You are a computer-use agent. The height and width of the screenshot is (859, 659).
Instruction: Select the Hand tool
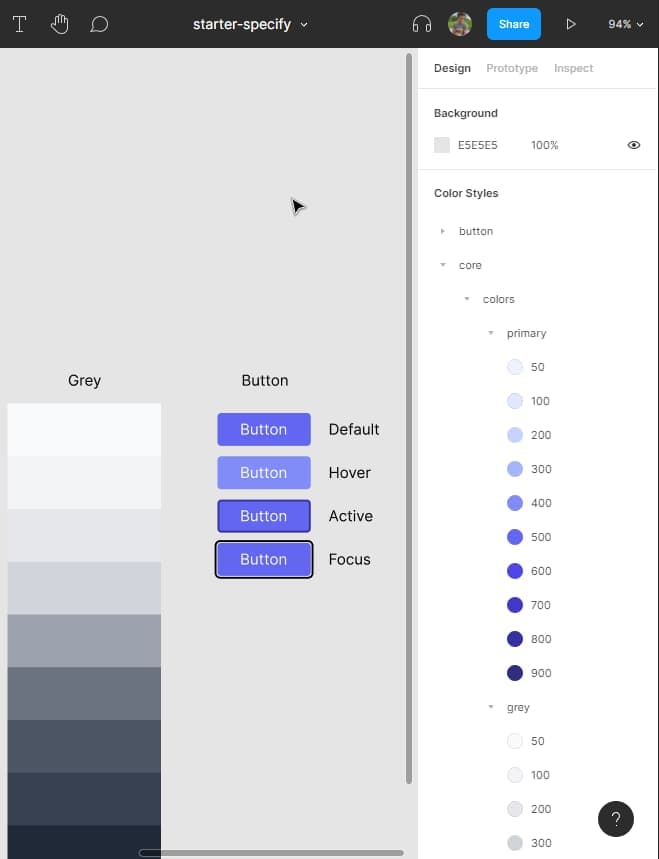click(x=59, y=24)
